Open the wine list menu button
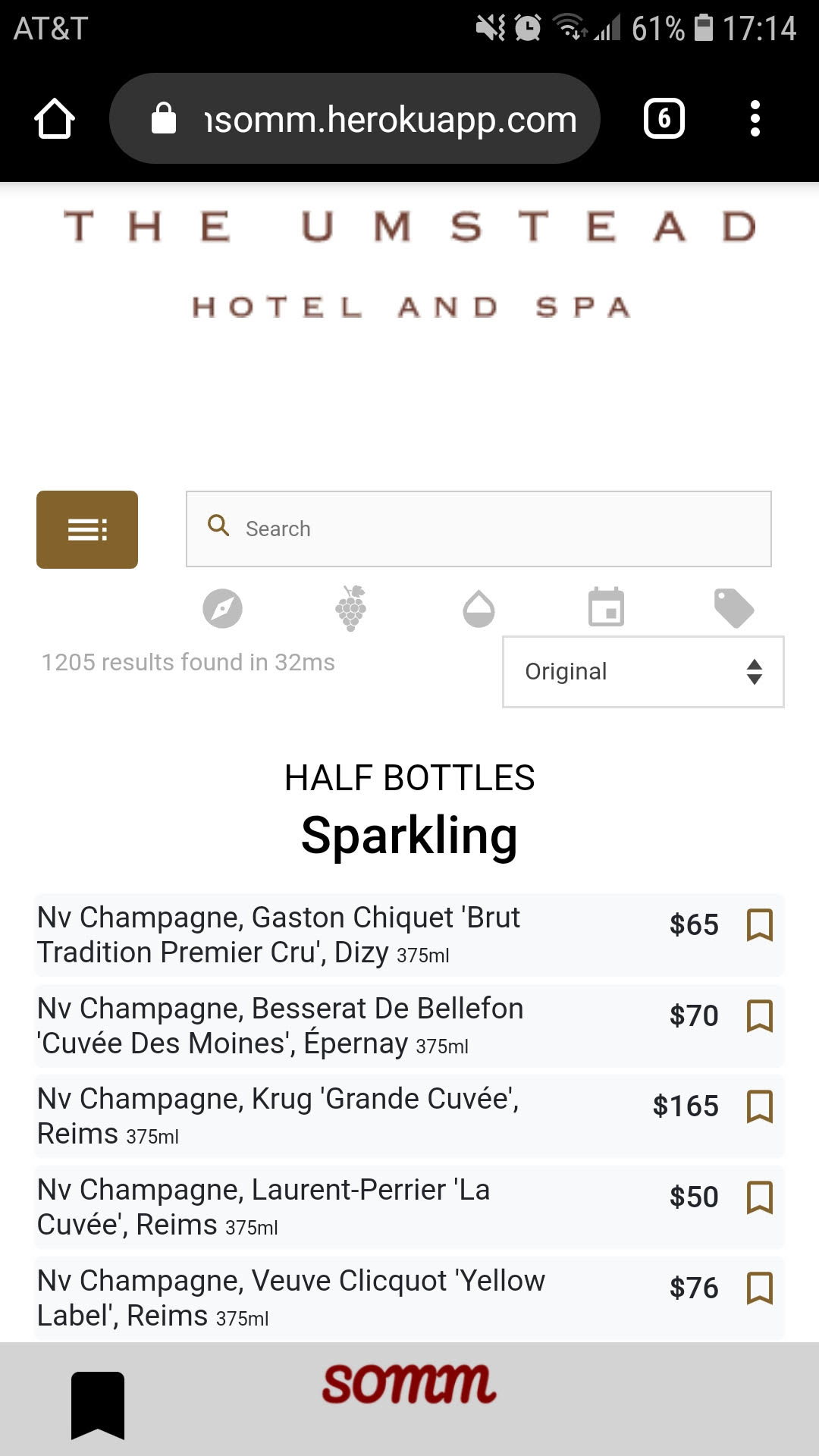This screenshot has width=819, height=1456. click(87, 529)
